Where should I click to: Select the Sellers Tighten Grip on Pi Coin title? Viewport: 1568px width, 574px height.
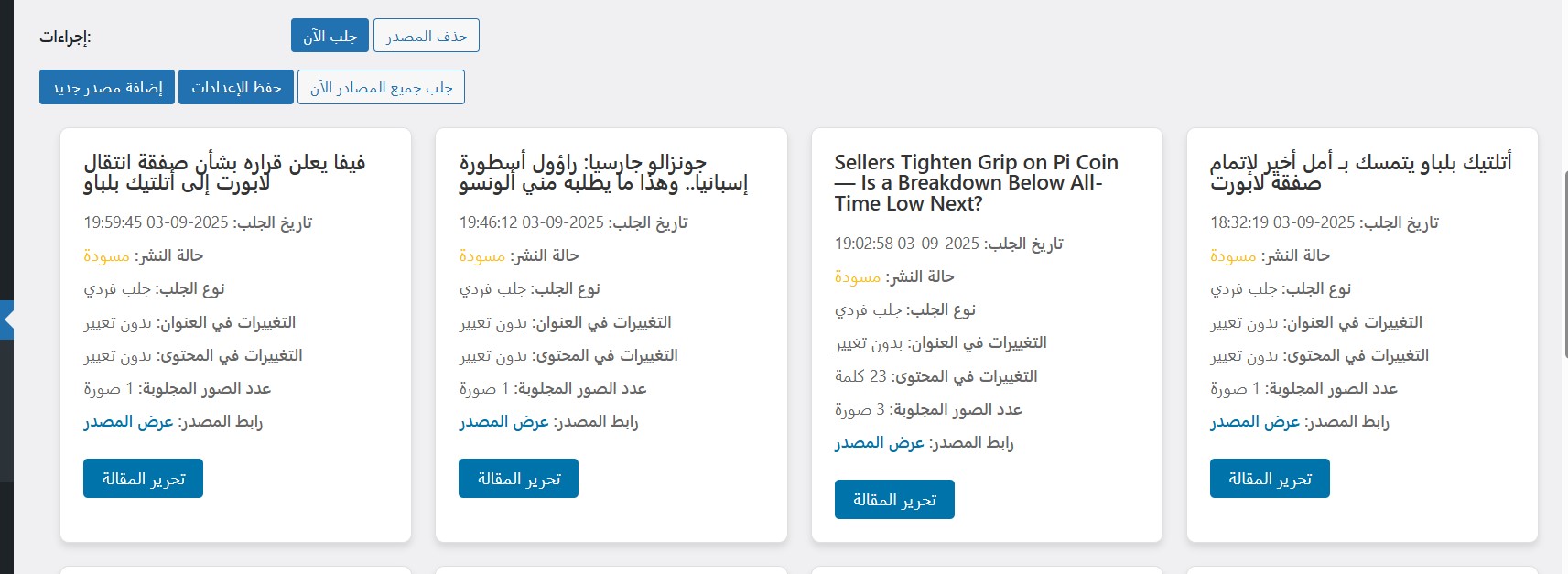point(976,183)
